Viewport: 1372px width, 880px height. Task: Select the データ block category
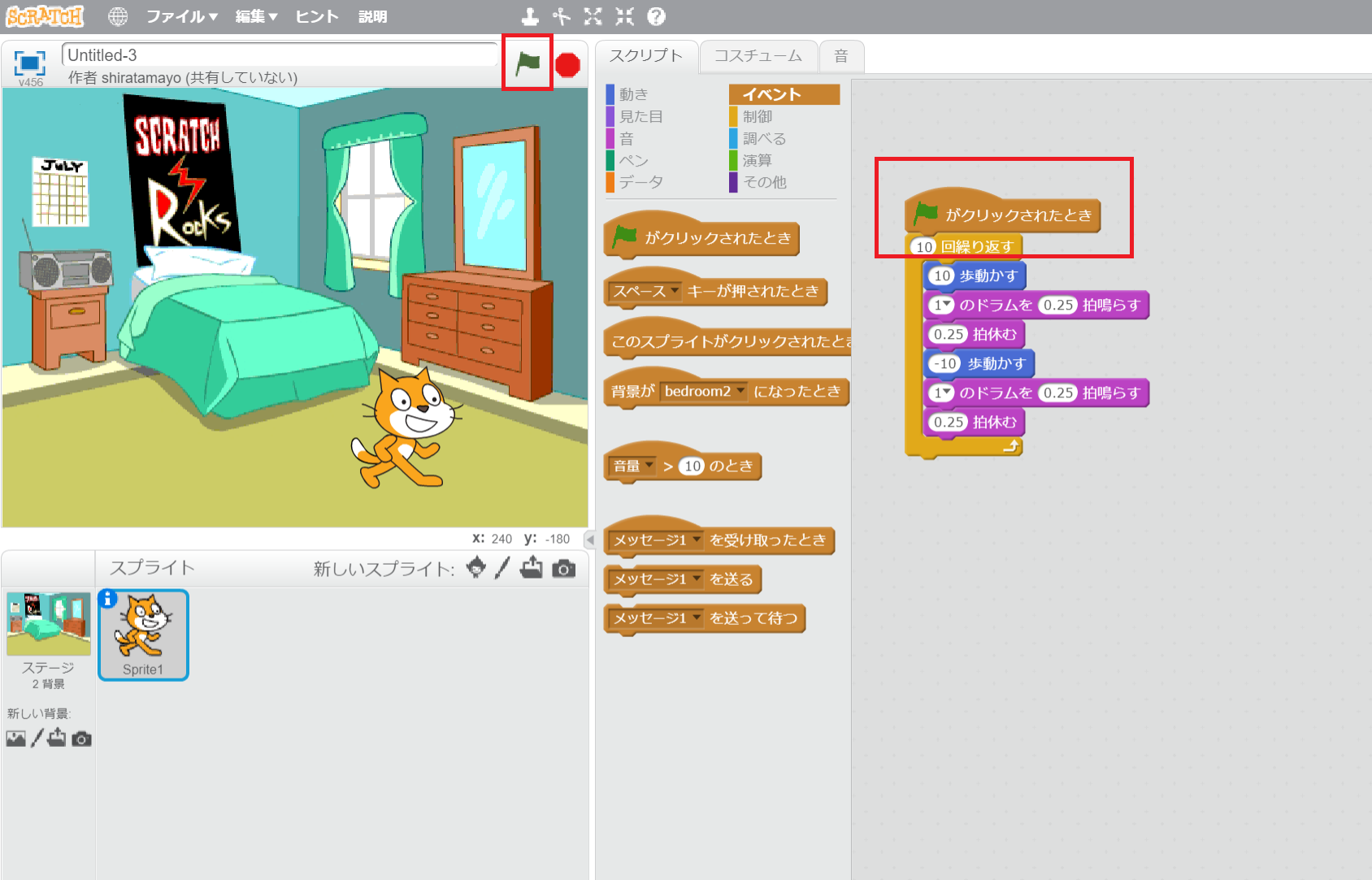pyautogui.click(x=640, y=182)
